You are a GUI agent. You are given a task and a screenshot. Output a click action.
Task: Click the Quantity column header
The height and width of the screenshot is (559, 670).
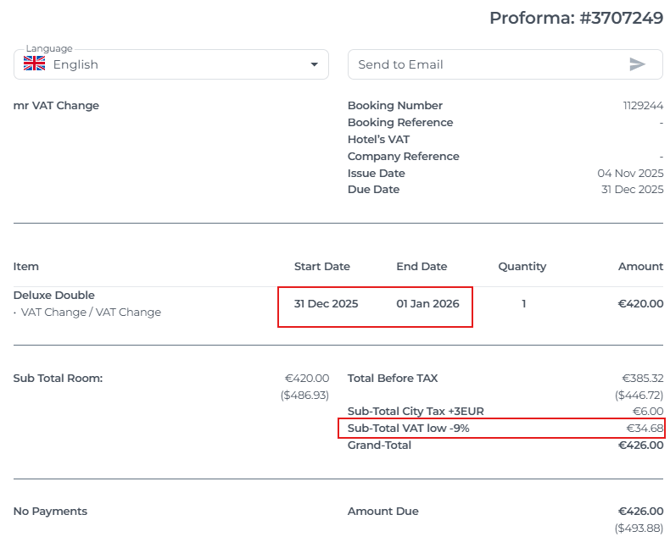coord(522,266)
